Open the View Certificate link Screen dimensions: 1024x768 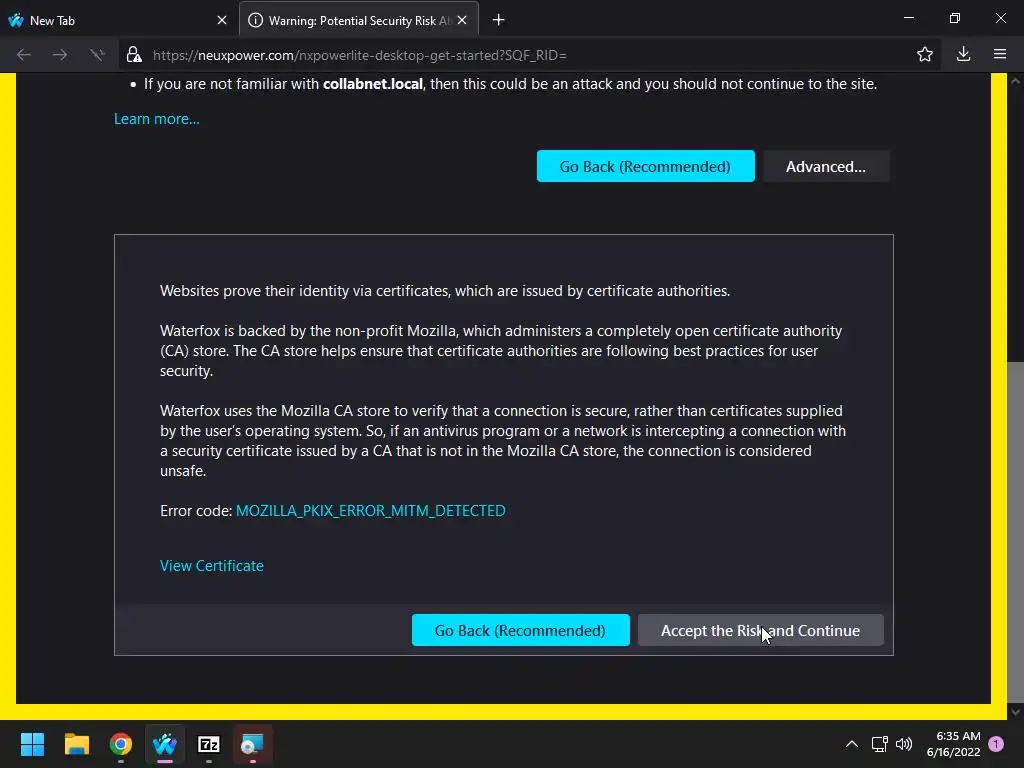[212, 566]
